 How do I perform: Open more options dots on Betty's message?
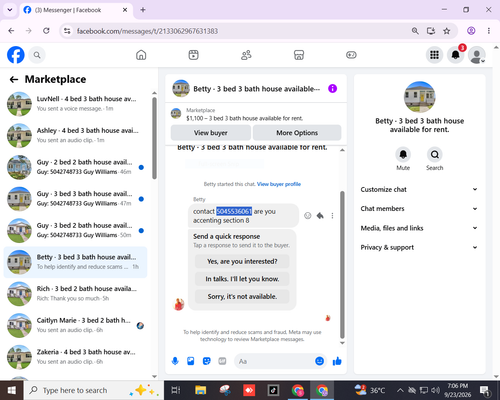pyautogui.click(x=332, y=216)
